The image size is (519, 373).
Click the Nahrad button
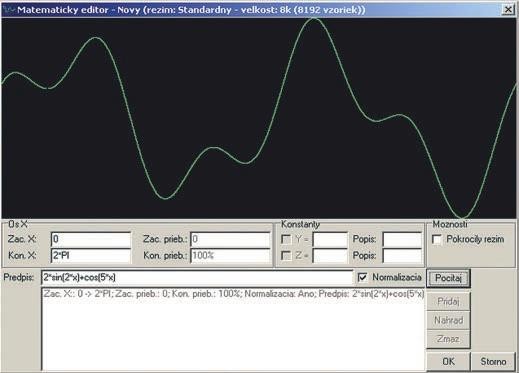click(x=448, y=320)
